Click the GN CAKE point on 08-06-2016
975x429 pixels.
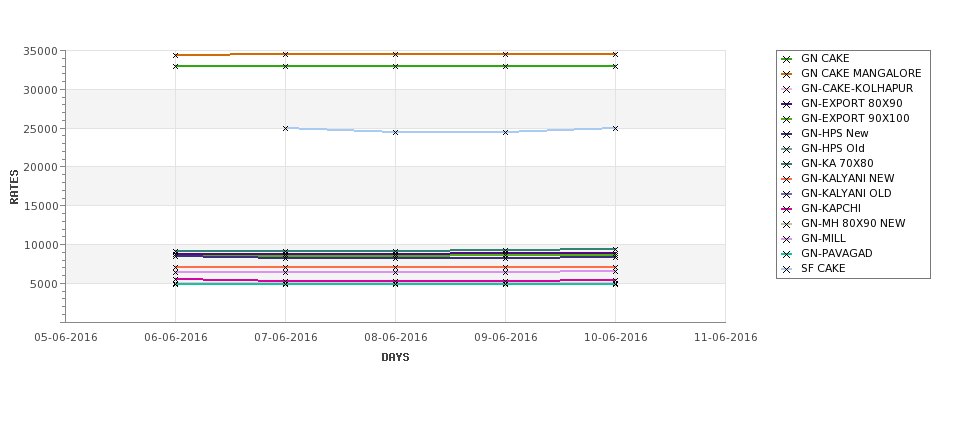click(x=395, y=66)
